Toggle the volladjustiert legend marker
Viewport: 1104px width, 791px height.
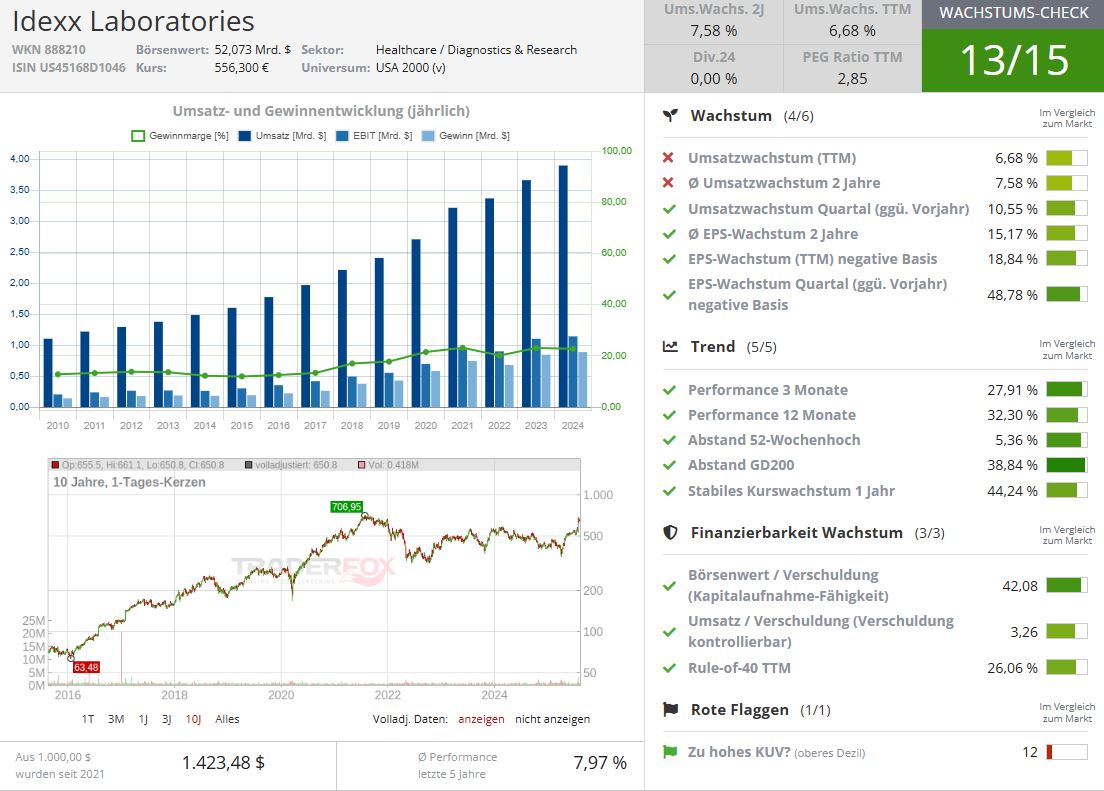pos(249,465)
